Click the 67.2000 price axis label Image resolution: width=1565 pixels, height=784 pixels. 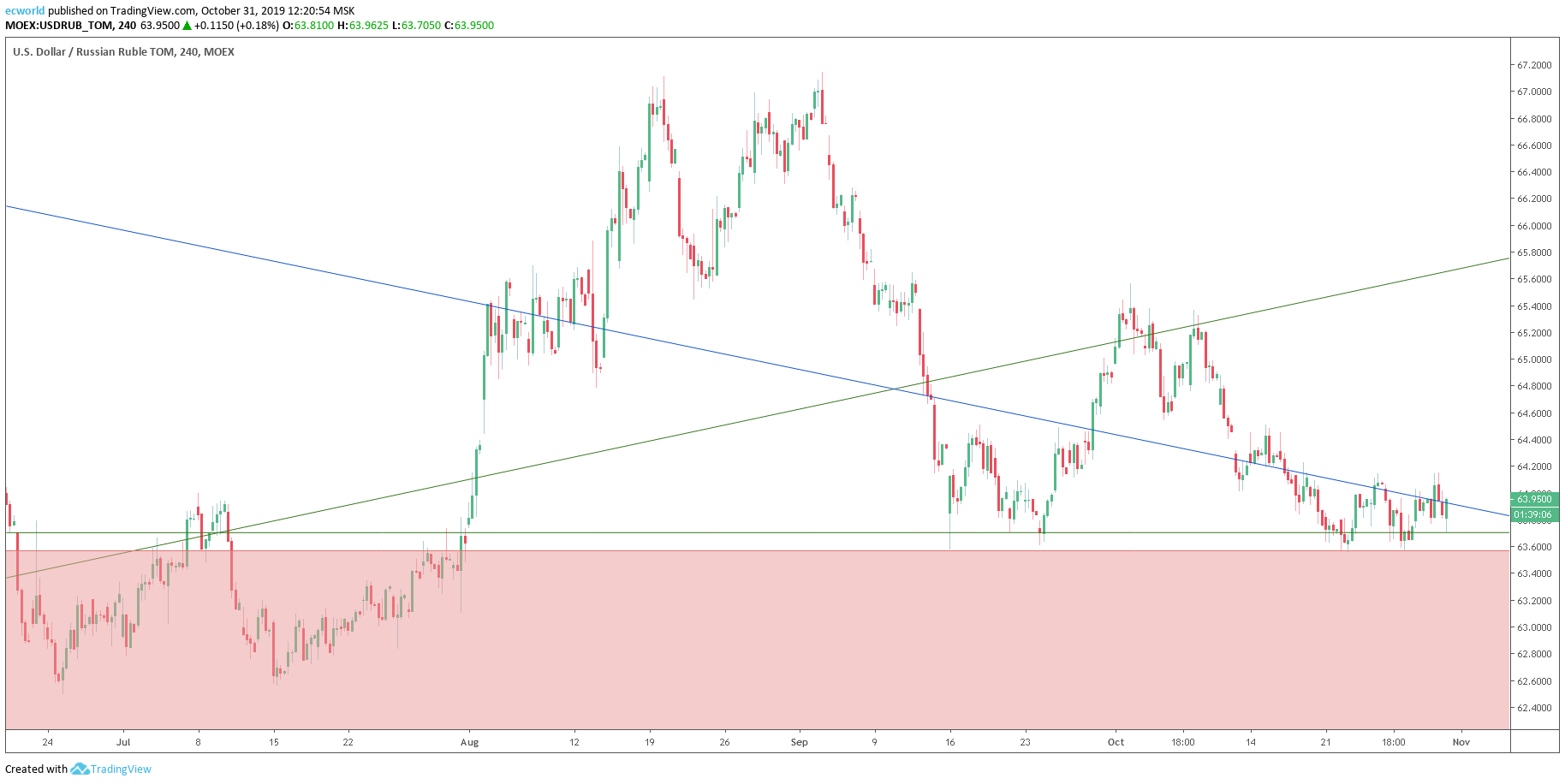tap(1533, 65)
